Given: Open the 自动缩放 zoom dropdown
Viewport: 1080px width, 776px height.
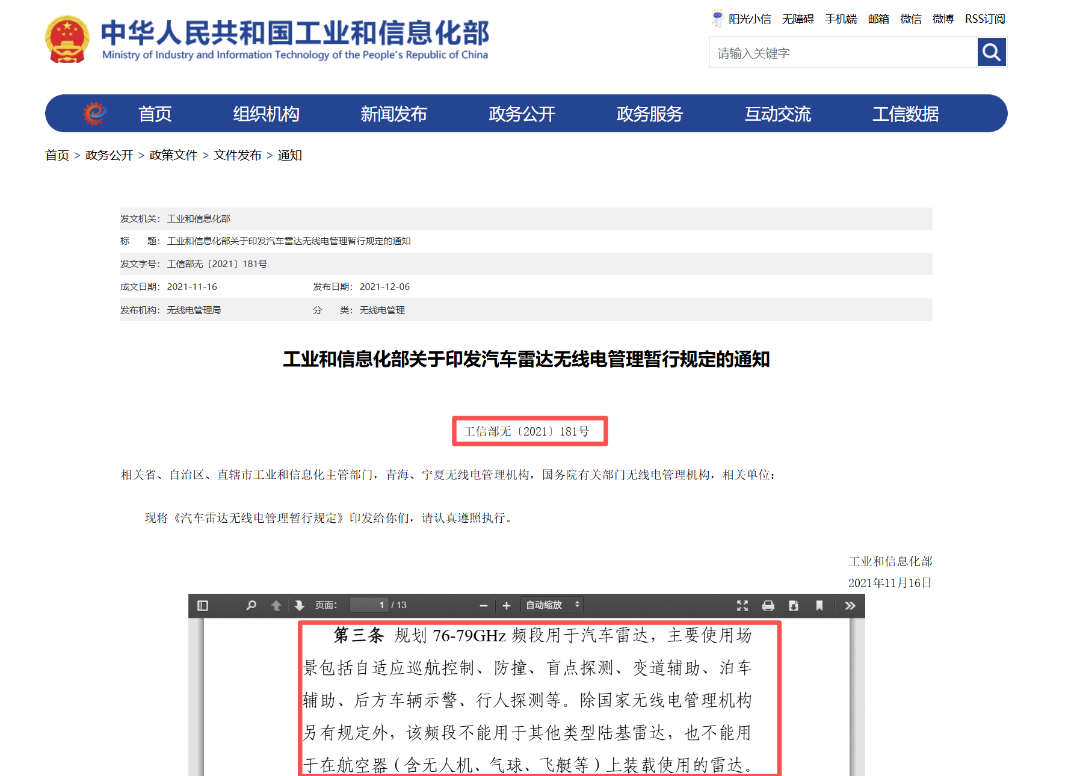Looking at the screenshot, I should (553, 605).
